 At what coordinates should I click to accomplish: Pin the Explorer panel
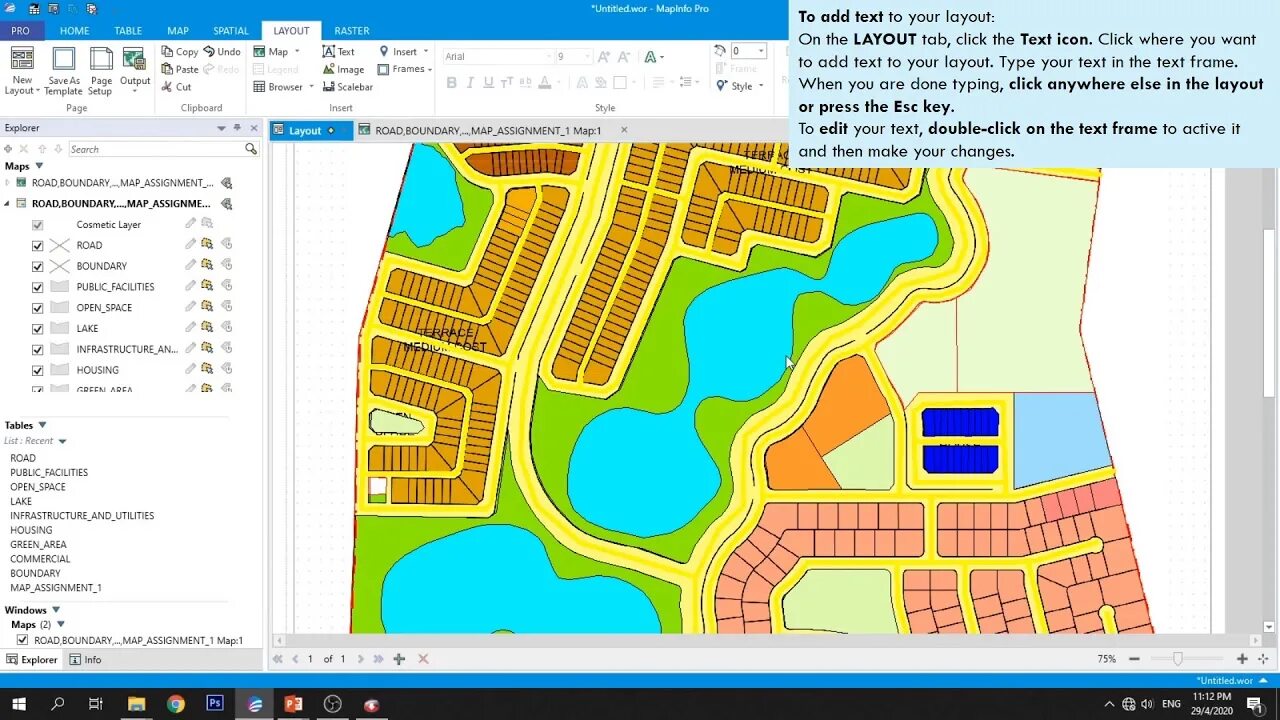pos(237,128)
